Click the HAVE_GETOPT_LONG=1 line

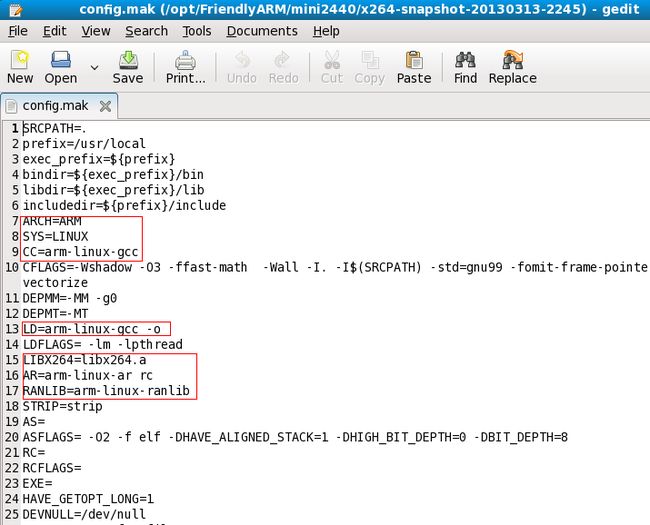(88, 499)
